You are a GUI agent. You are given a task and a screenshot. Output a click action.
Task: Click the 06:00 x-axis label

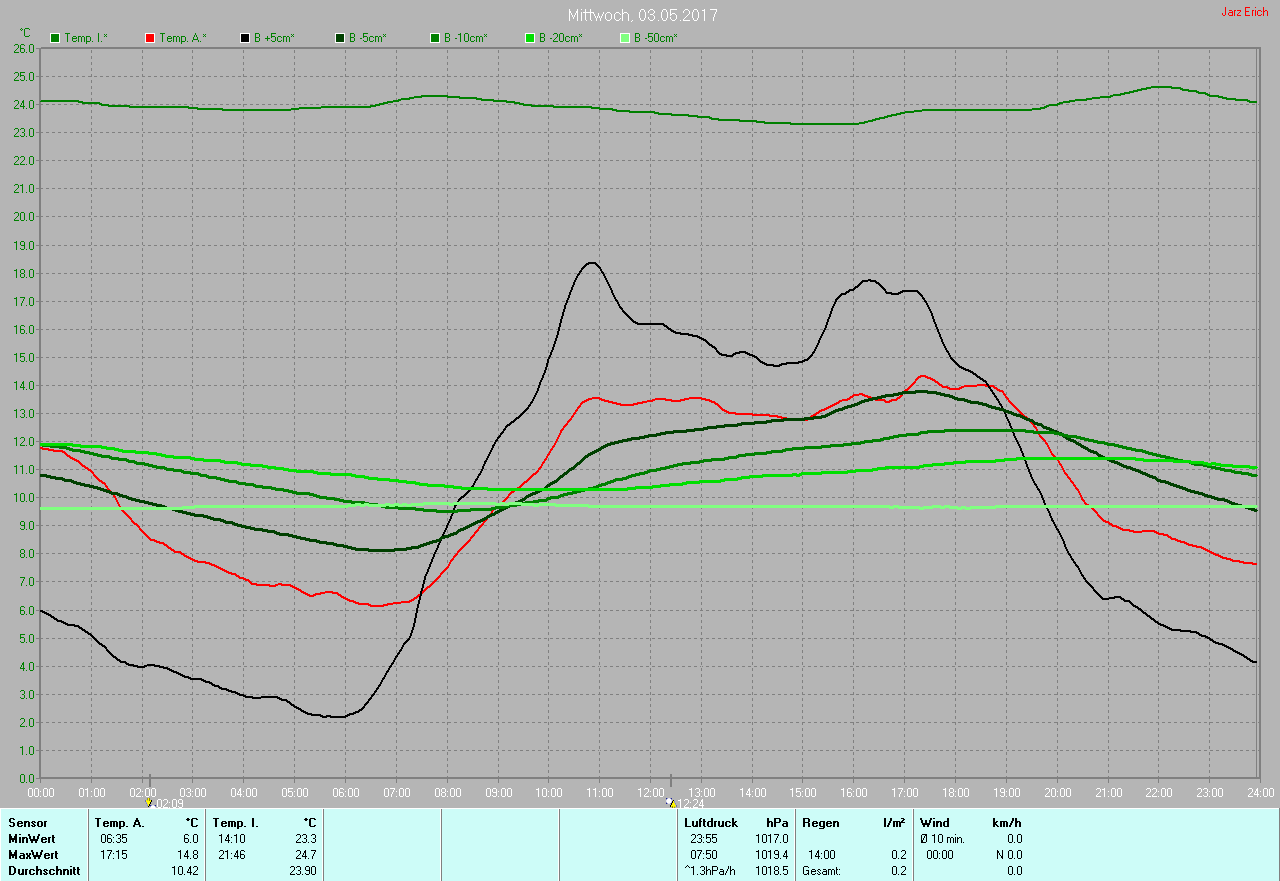[346, 792]
